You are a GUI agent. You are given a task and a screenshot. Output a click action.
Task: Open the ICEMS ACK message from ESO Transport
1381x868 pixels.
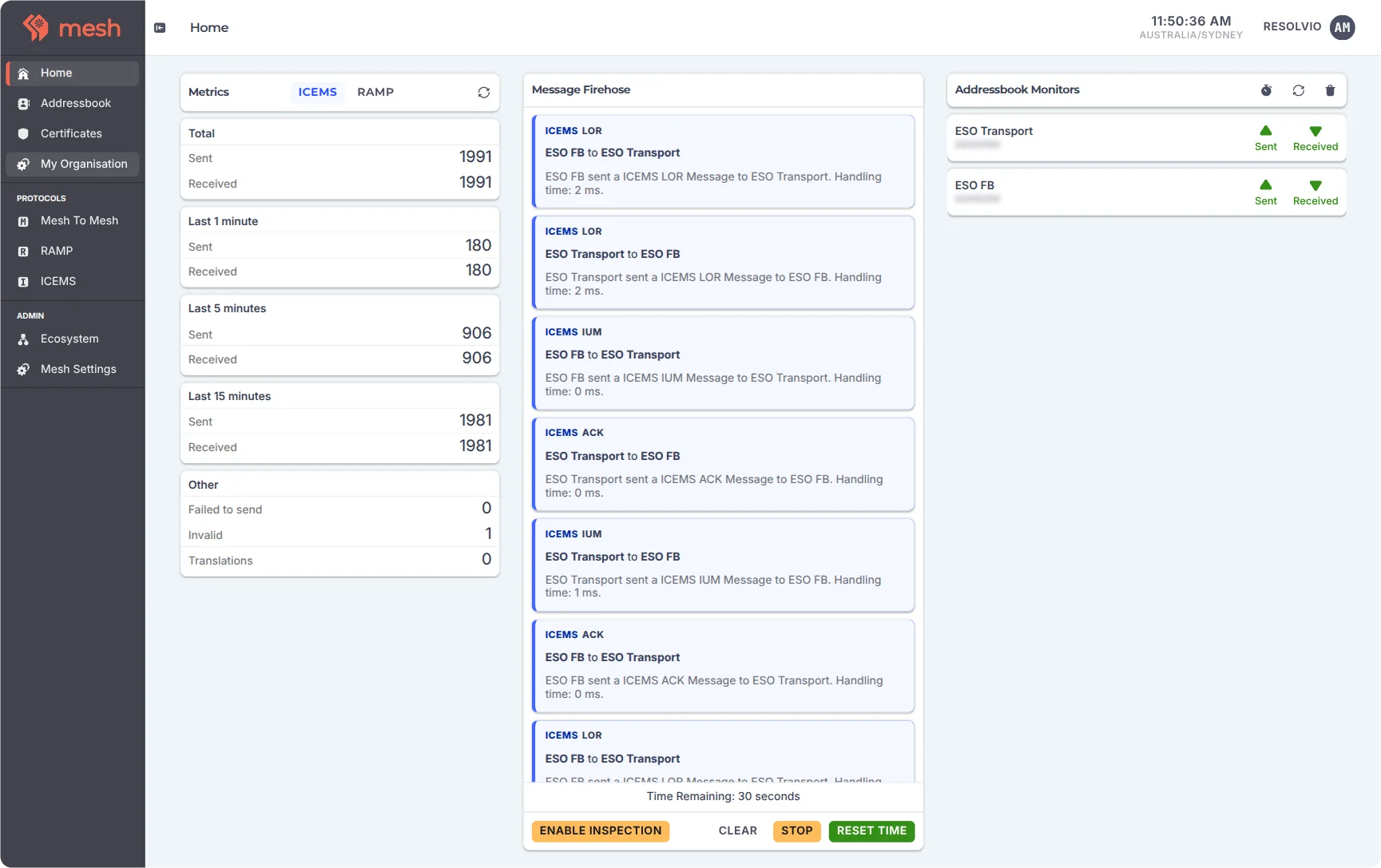[724, 464]
